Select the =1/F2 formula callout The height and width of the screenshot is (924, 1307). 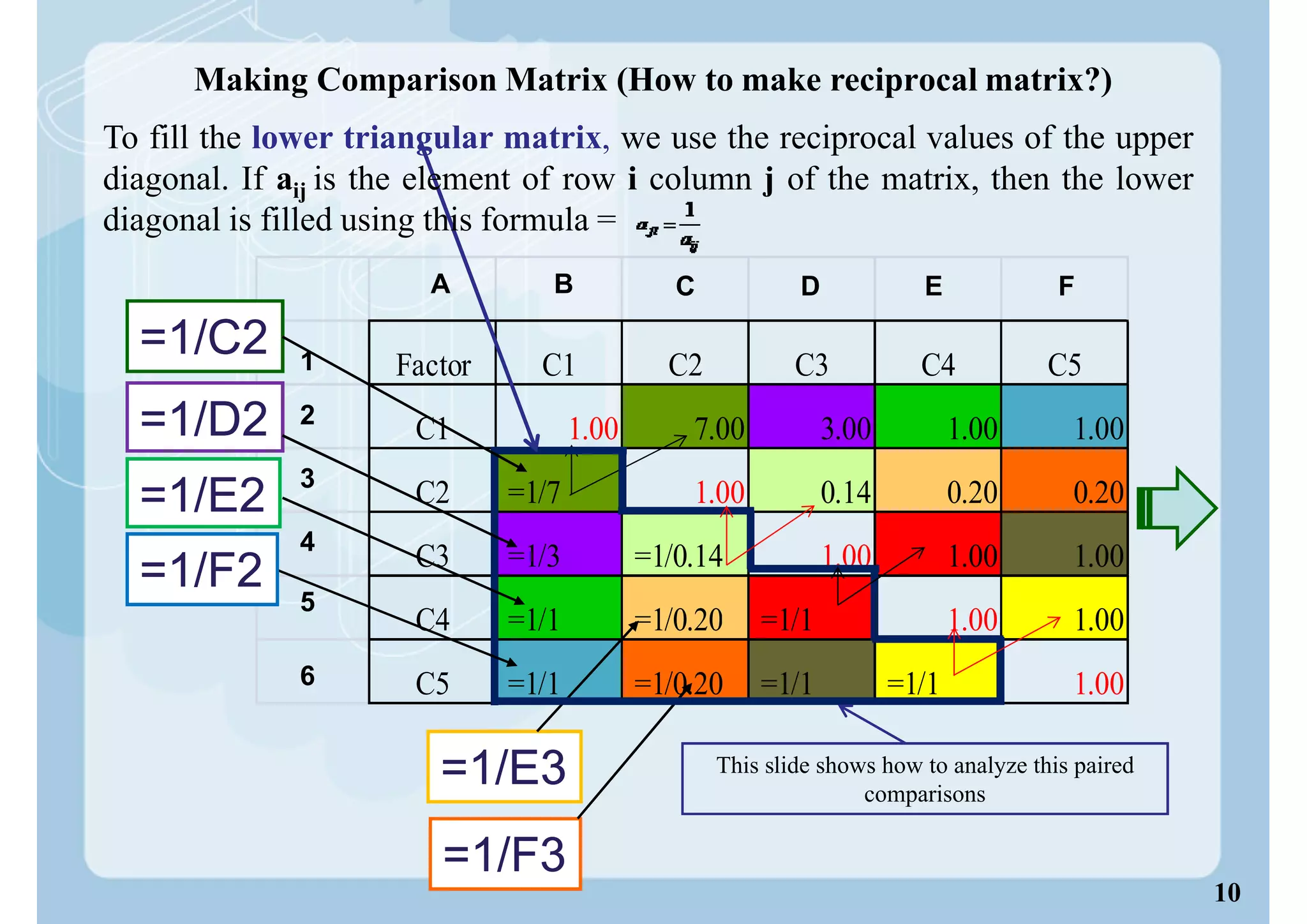coord(202,569)
